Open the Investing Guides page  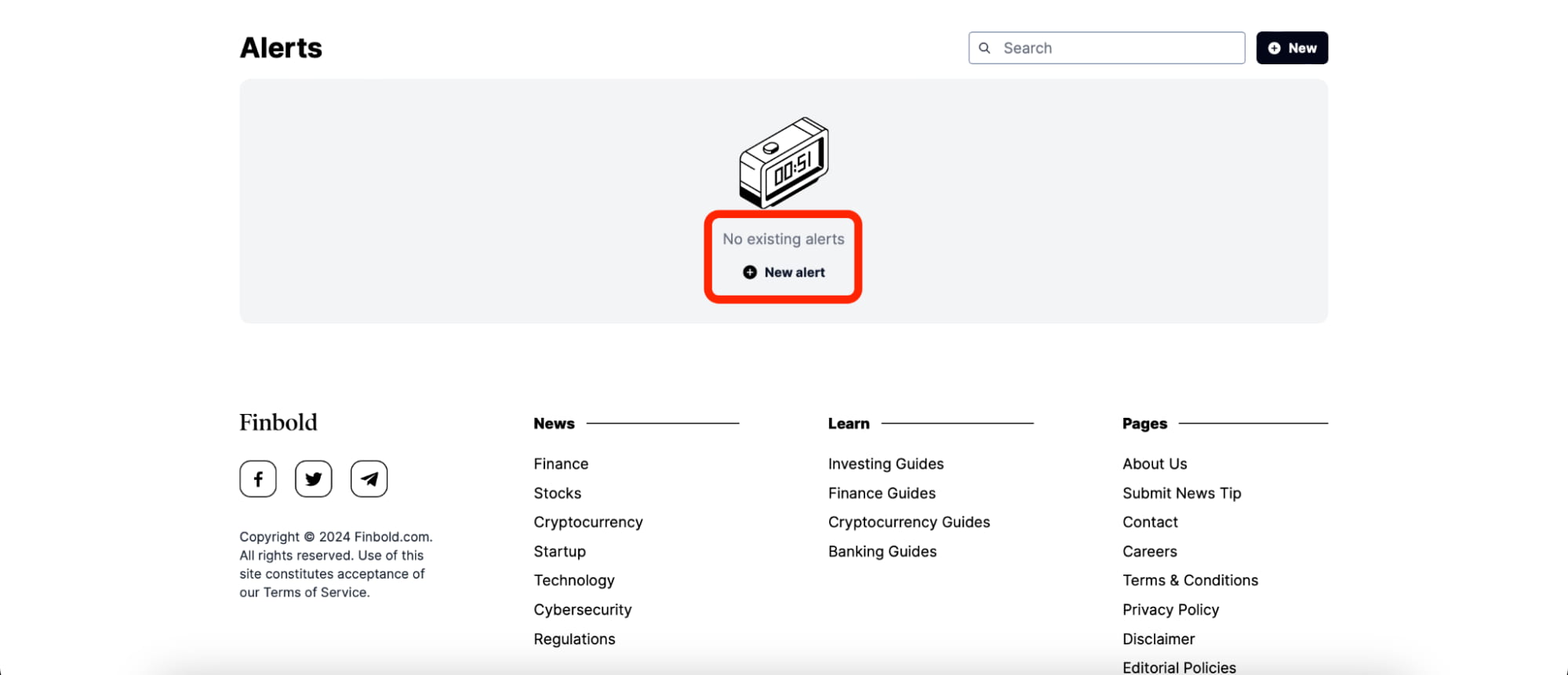[x=886, y=463]
